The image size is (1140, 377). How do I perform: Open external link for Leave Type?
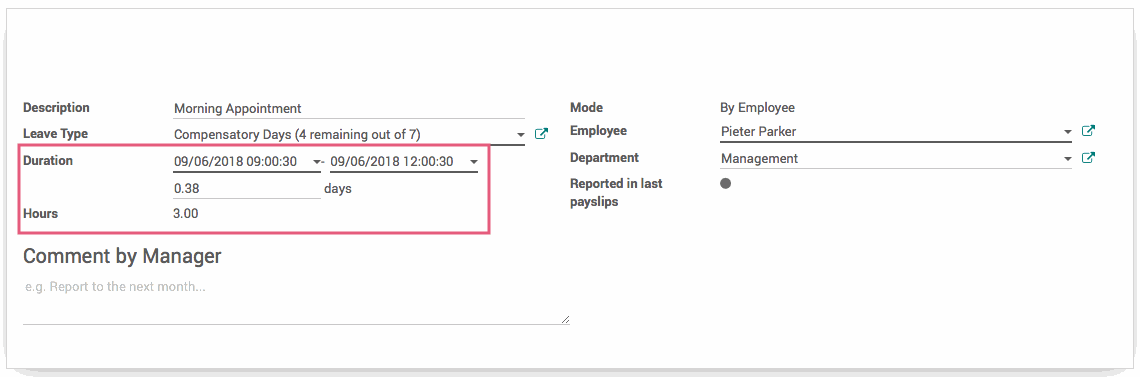coord(541,134)
